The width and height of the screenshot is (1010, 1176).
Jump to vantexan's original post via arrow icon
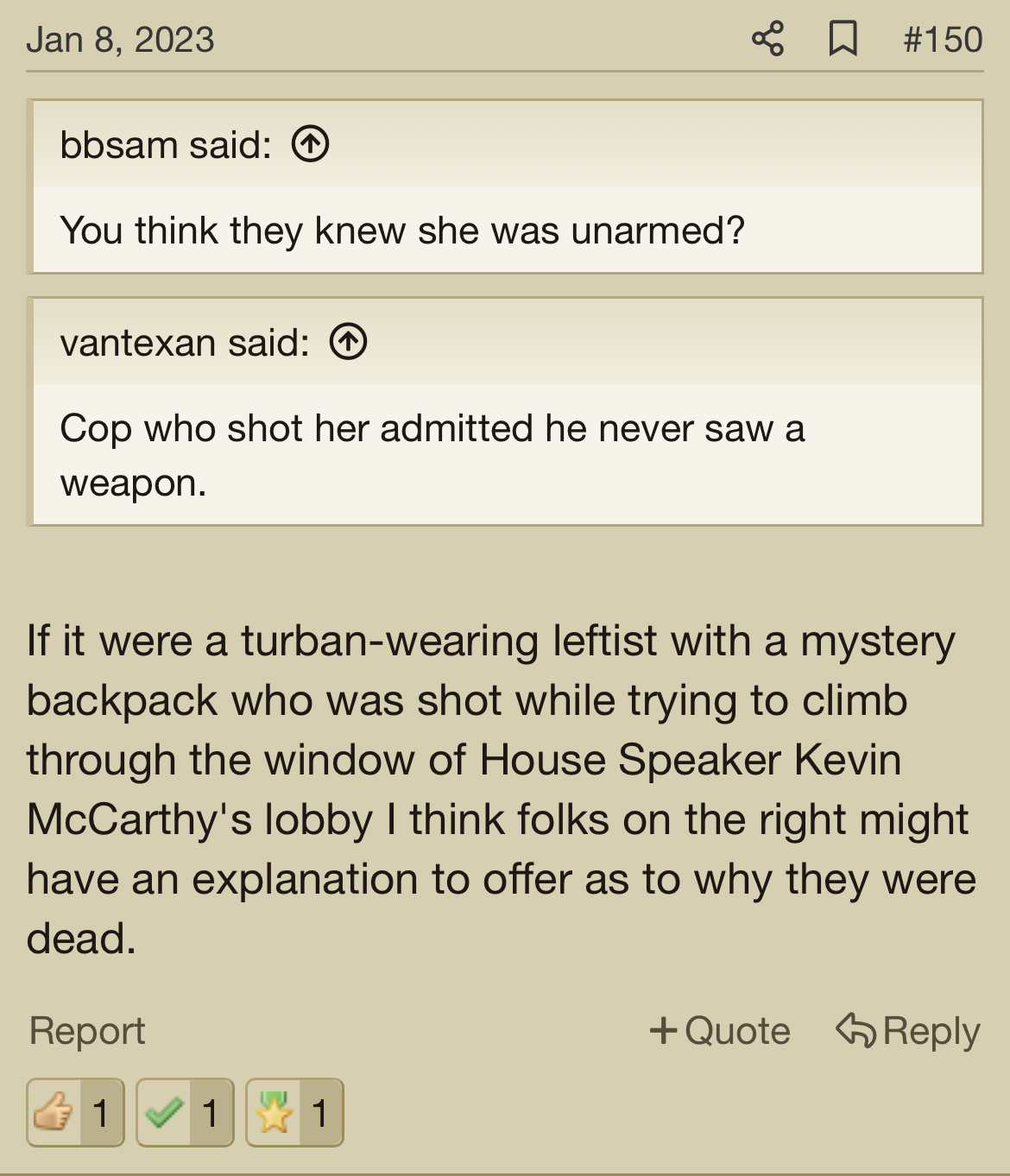[348, 342]
